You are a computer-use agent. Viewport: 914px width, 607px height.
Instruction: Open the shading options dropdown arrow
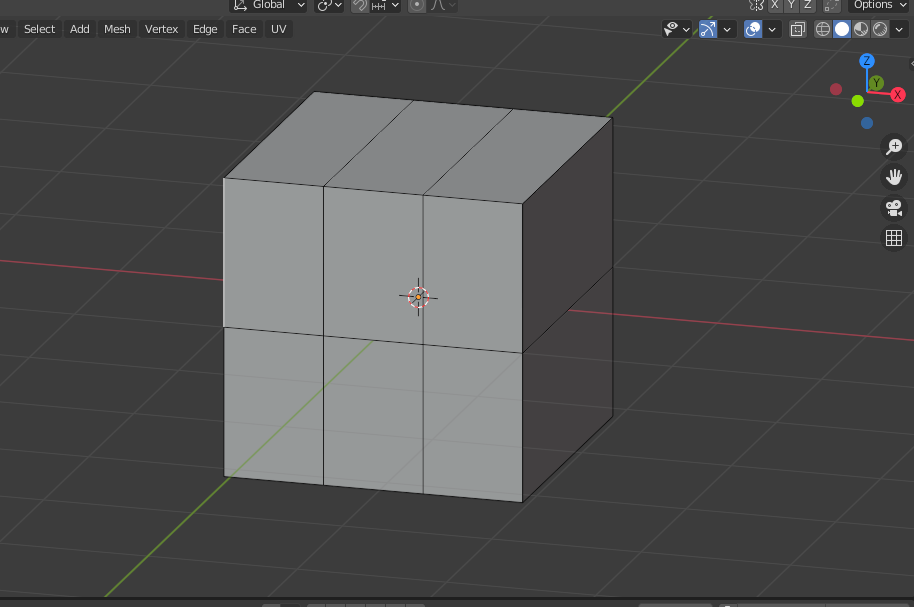(x=899, y=29)
